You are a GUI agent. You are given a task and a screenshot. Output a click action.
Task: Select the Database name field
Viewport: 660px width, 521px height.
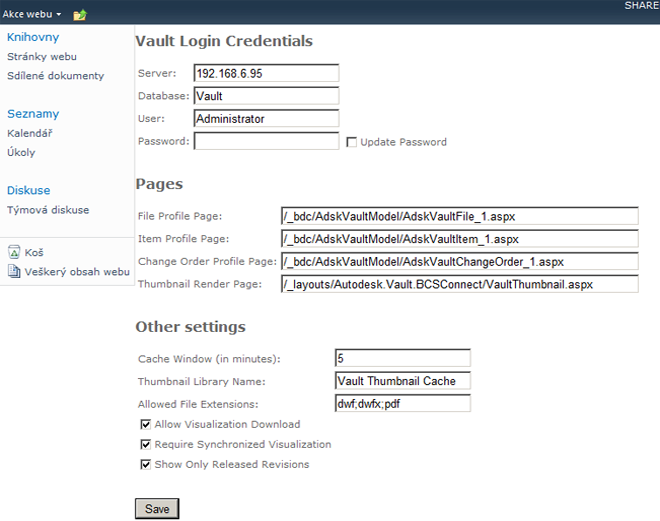(x=266, y=96)
